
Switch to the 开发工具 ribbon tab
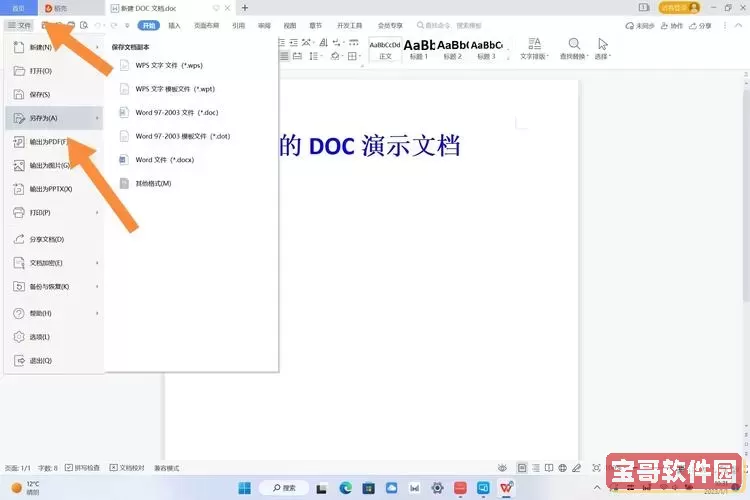[350, 25]
